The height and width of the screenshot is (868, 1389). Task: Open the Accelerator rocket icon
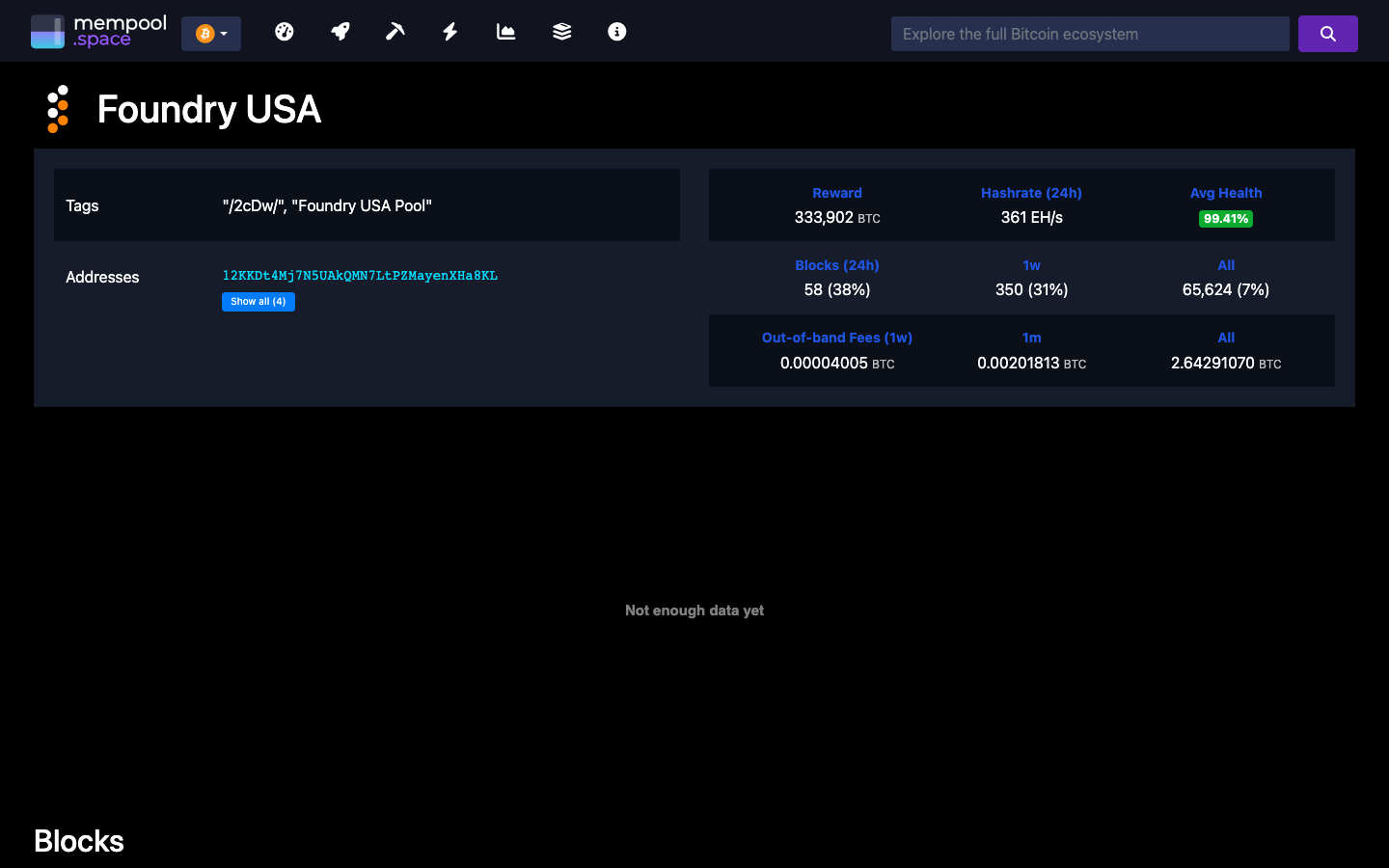pyautogui.click(x=340, y=32)
